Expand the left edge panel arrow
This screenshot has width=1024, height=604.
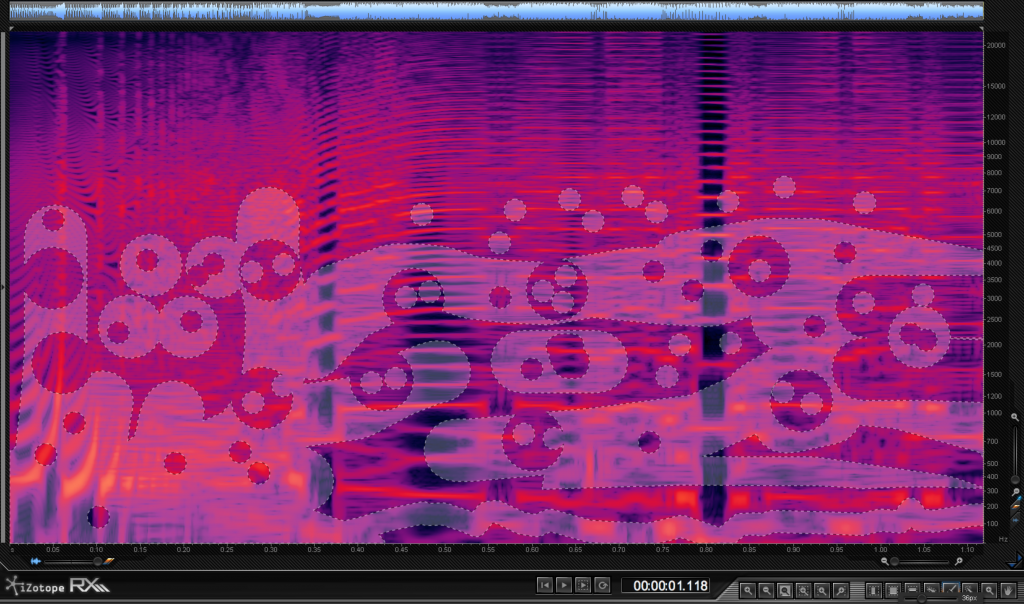coord(4,287)
